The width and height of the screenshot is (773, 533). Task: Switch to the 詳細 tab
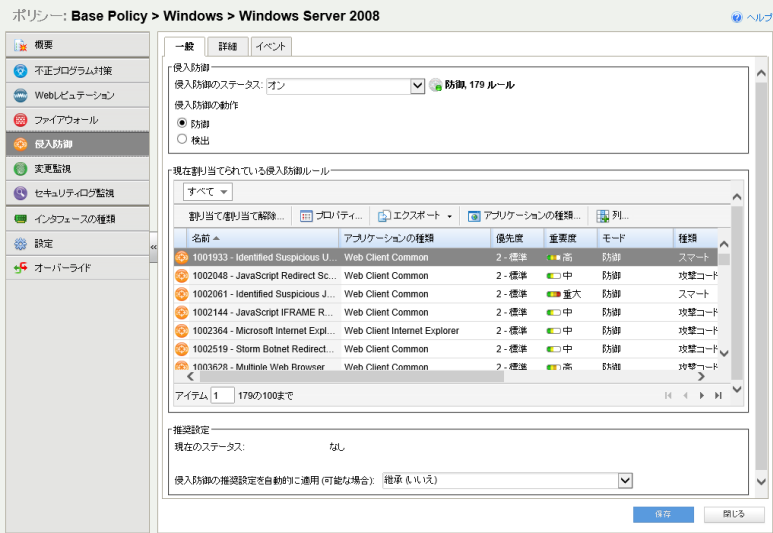point(228,47)
